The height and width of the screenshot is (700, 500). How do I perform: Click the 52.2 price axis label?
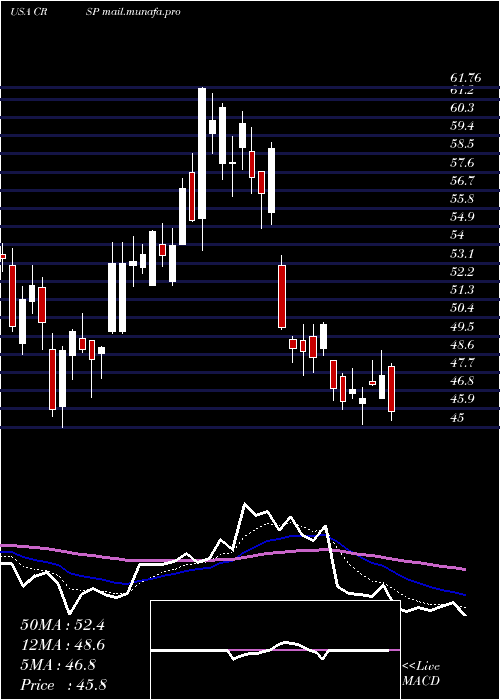[x=462, y=272]
